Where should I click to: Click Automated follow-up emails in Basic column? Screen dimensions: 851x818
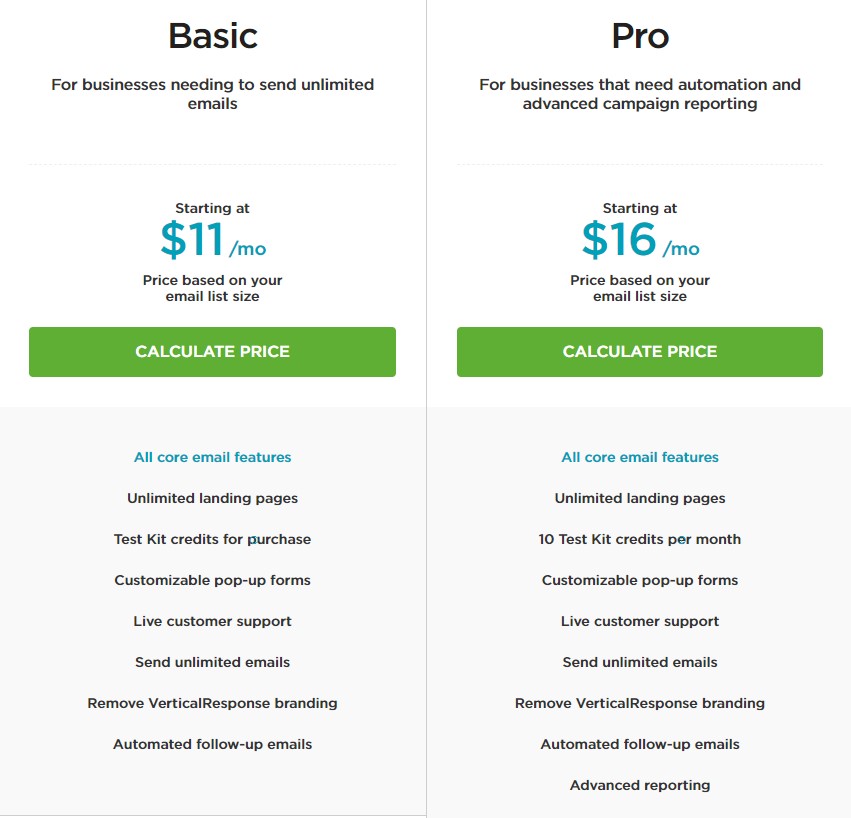point(212,744)
